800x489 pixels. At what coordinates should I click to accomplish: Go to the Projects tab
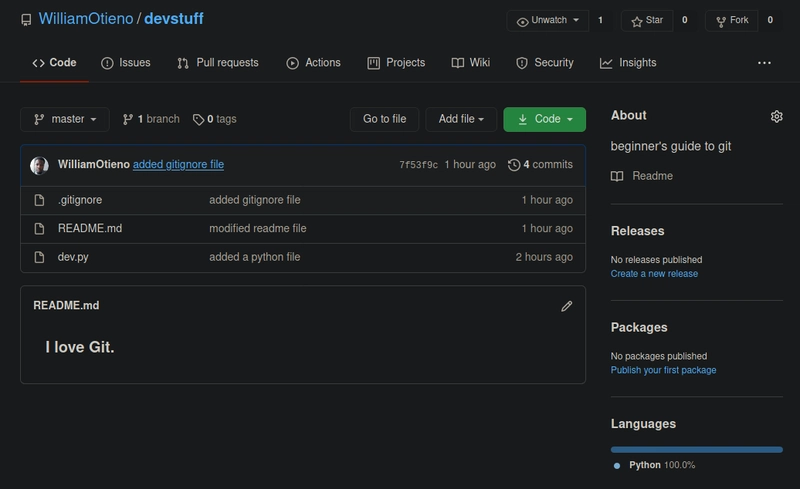(396, 63)
